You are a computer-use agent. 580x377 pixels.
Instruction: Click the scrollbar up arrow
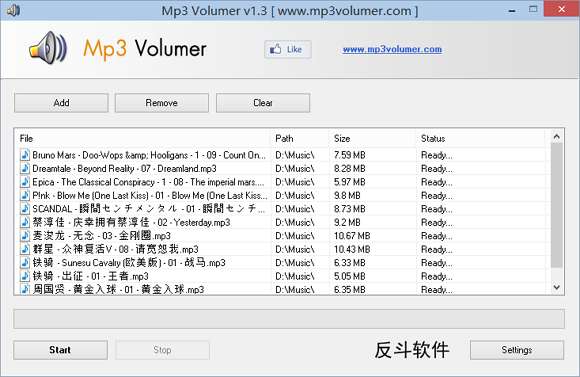557,137
